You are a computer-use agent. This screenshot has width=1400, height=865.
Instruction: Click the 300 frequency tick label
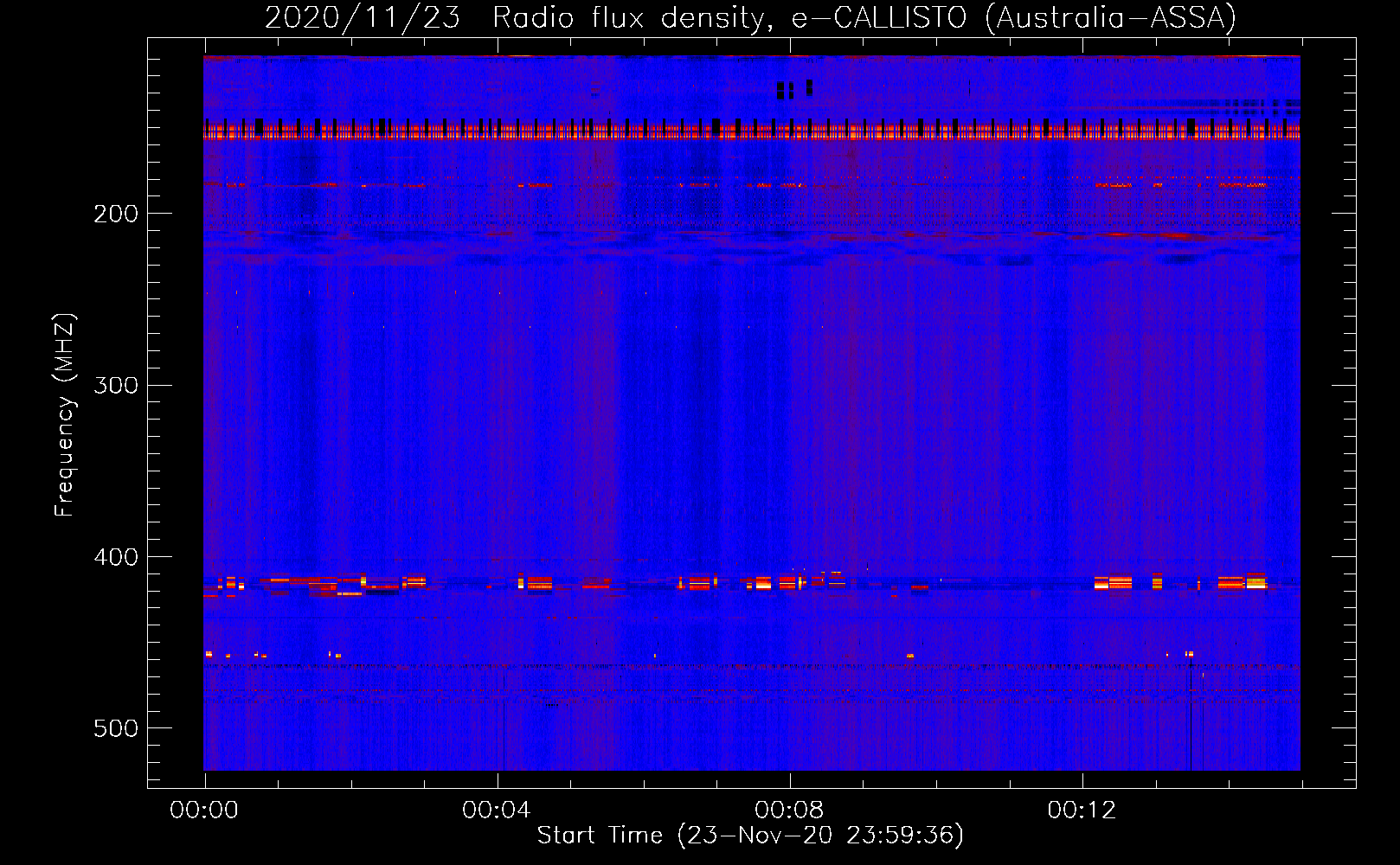(x=116, y=385)
